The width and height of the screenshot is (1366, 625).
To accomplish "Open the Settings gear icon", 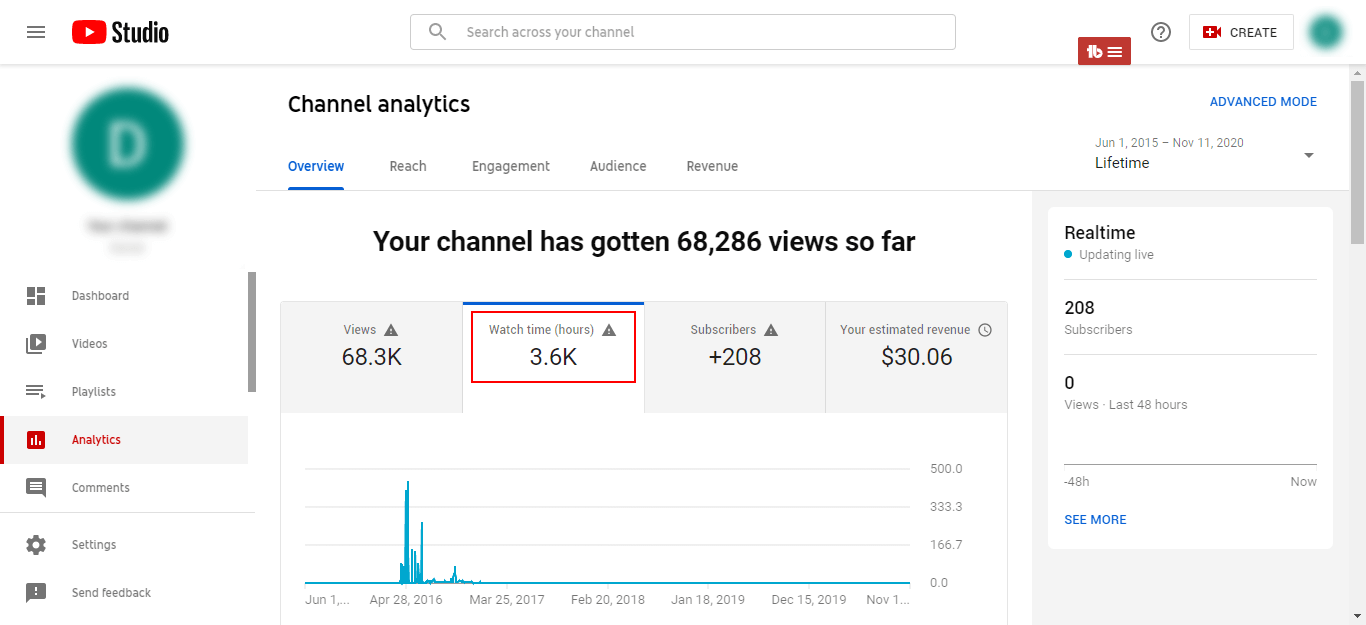I will pos(36,545).
